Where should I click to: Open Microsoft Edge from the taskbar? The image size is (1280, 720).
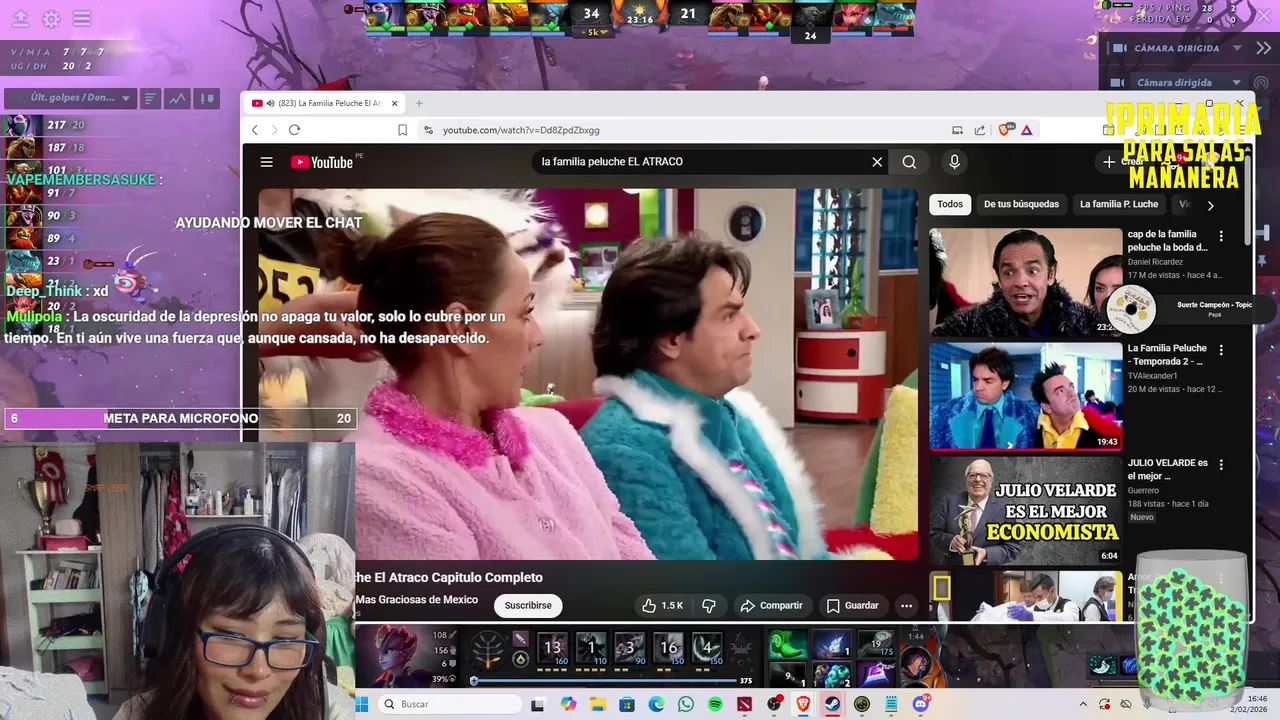pyautogui.click(x=656, y=704)
